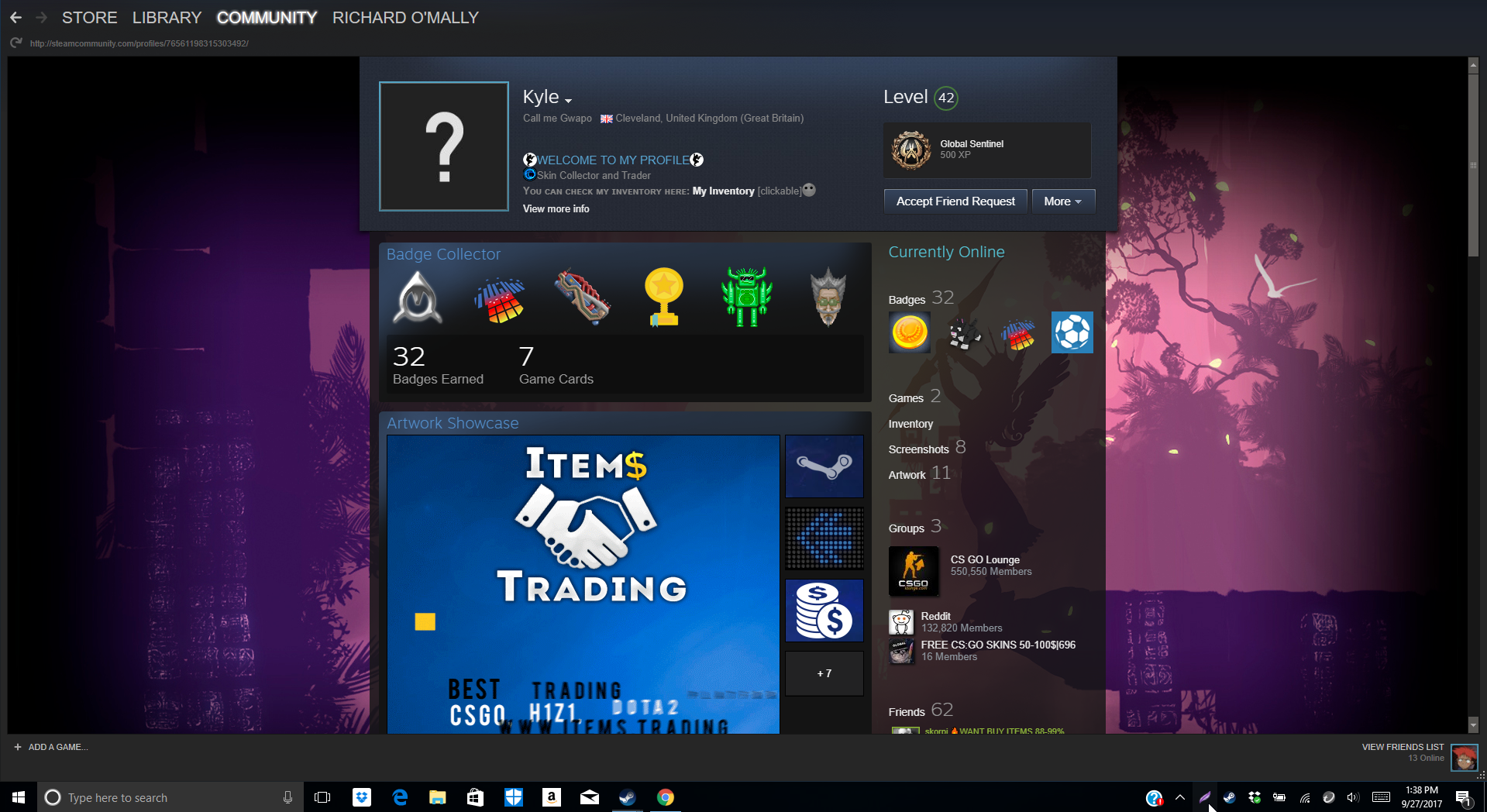Open the STORE menu
This screenshot has width=1487, height=812.
tap(89, 17)
